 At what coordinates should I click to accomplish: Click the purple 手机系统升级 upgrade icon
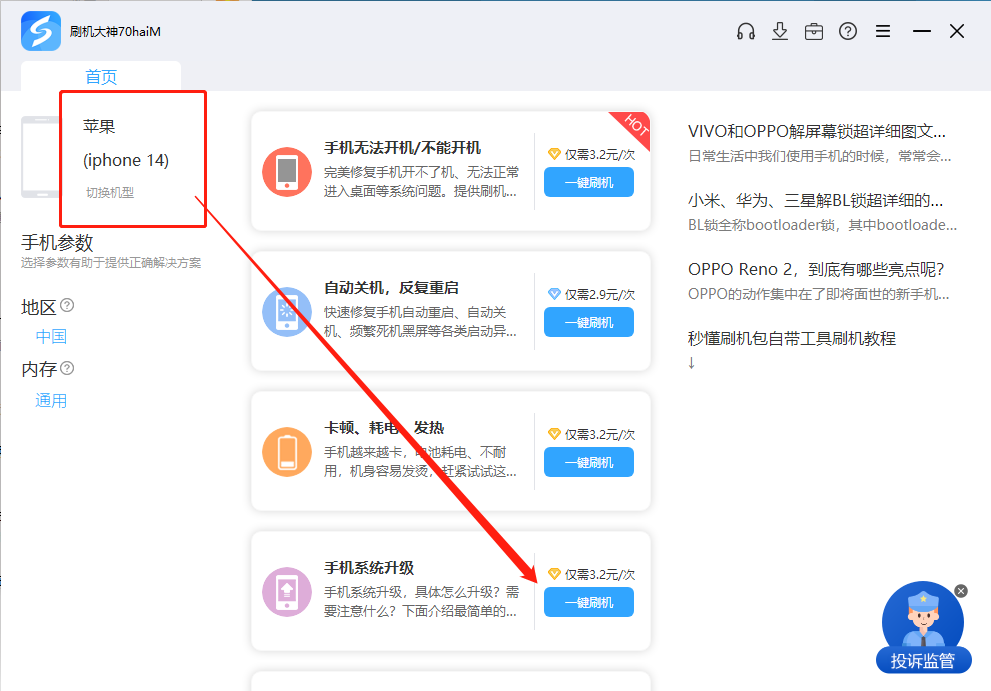coord(287,592)
